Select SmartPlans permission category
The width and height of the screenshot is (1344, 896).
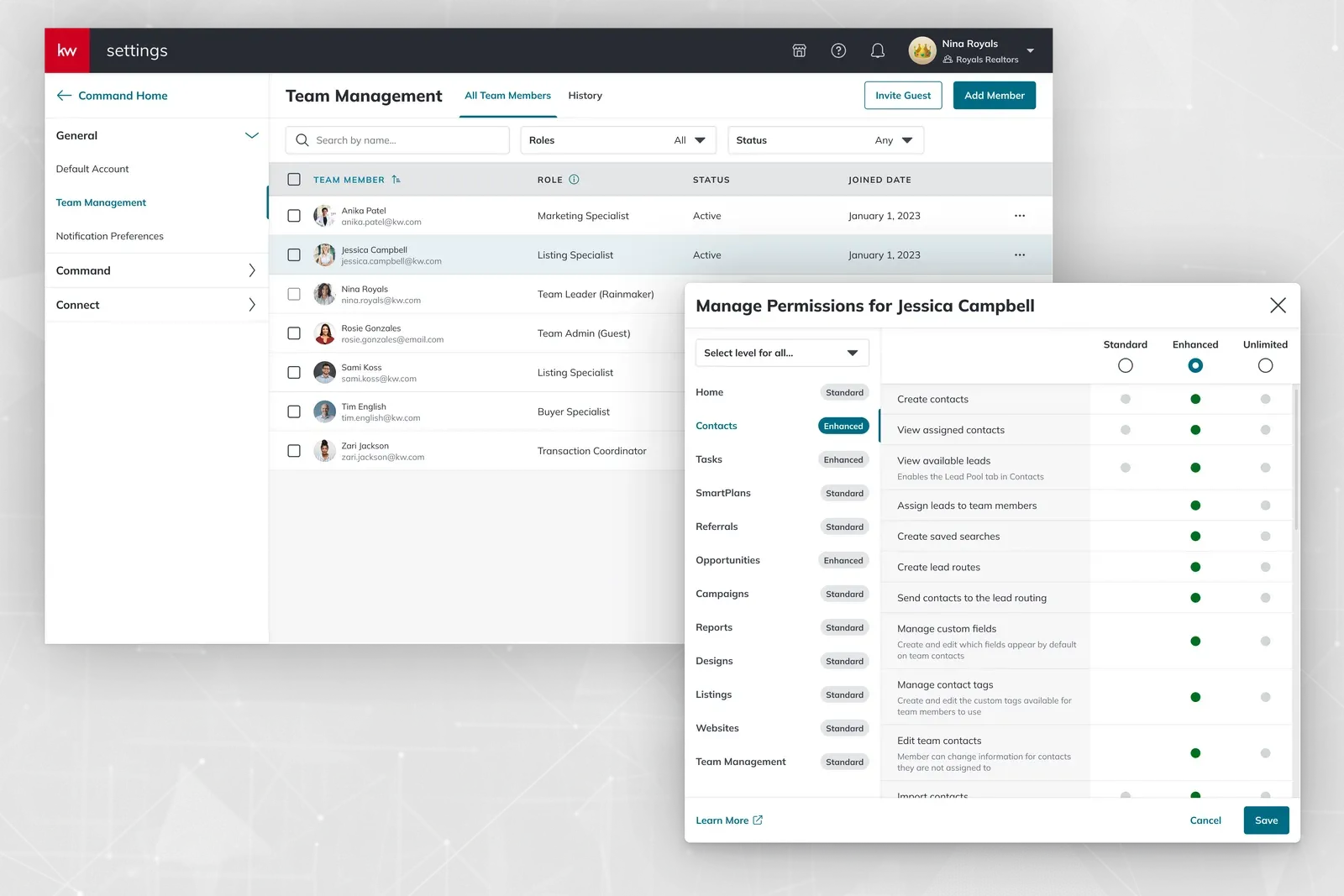[723, 493]
